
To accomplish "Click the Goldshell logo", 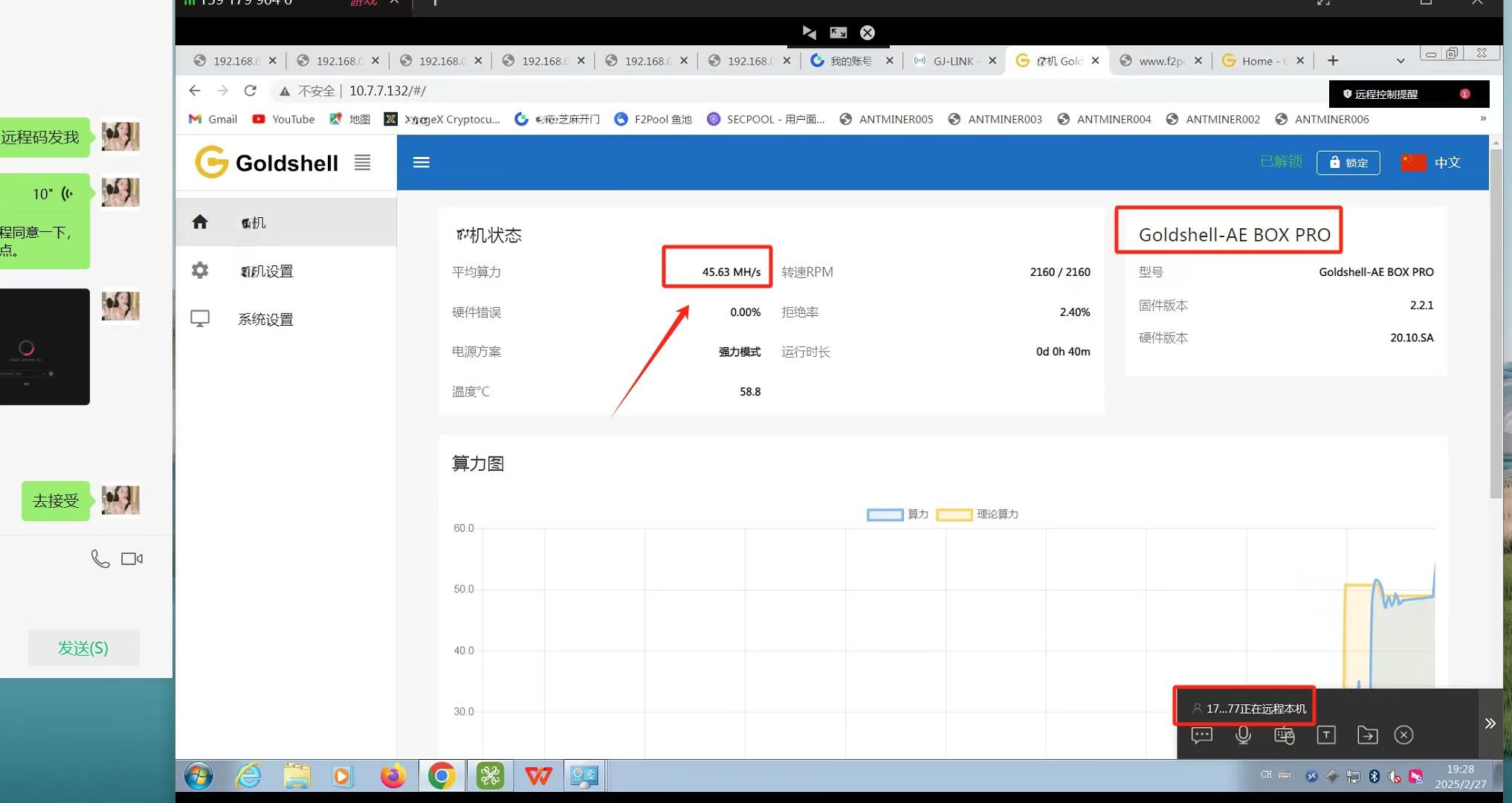I will pyautogui.click(x=266, y=162).
